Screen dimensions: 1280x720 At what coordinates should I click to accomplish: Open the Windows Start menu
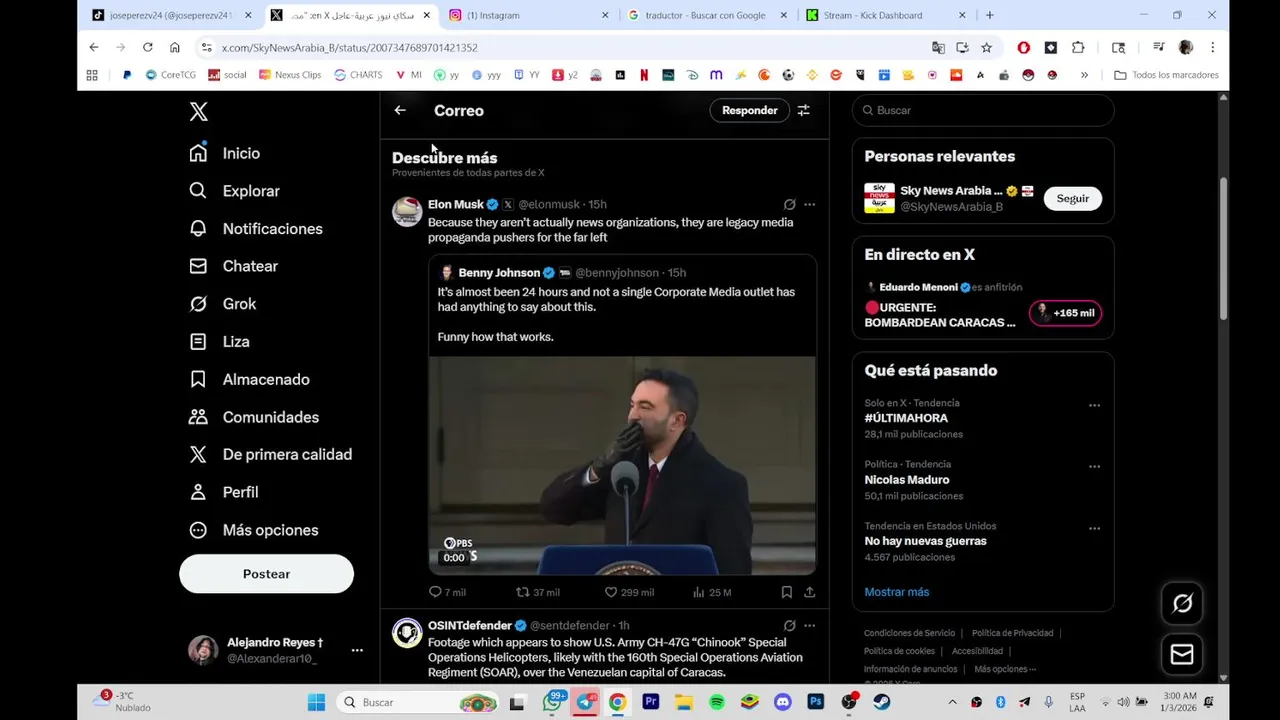click(x=316, y=702)
